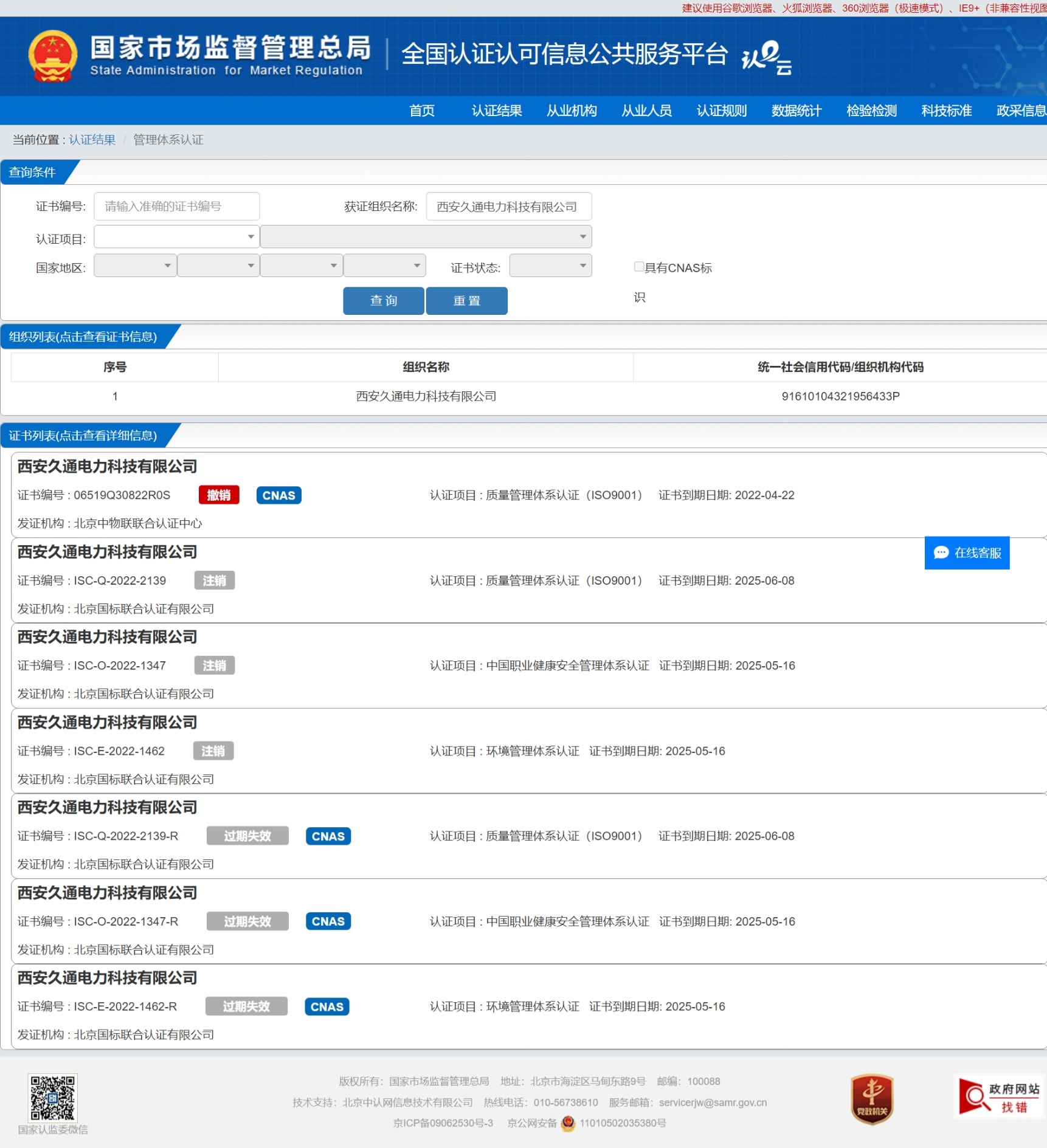Viewport: 1047px width, 1148px height.
Task: Click 注销 badge on certificate ISC-E-2022-1462
Action: (x=213, y=751)
